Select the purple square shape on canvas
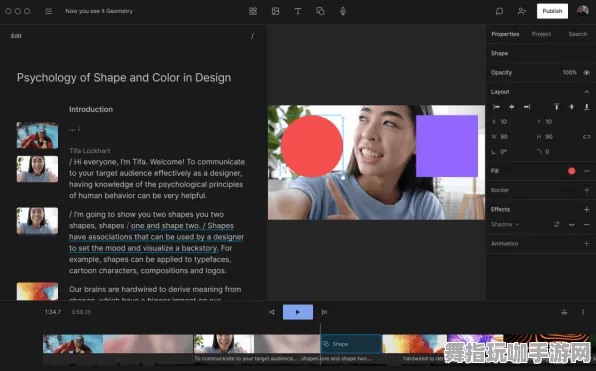Image resolution: width=596 pixels, height=371 pixels. (x=447, y=146)
